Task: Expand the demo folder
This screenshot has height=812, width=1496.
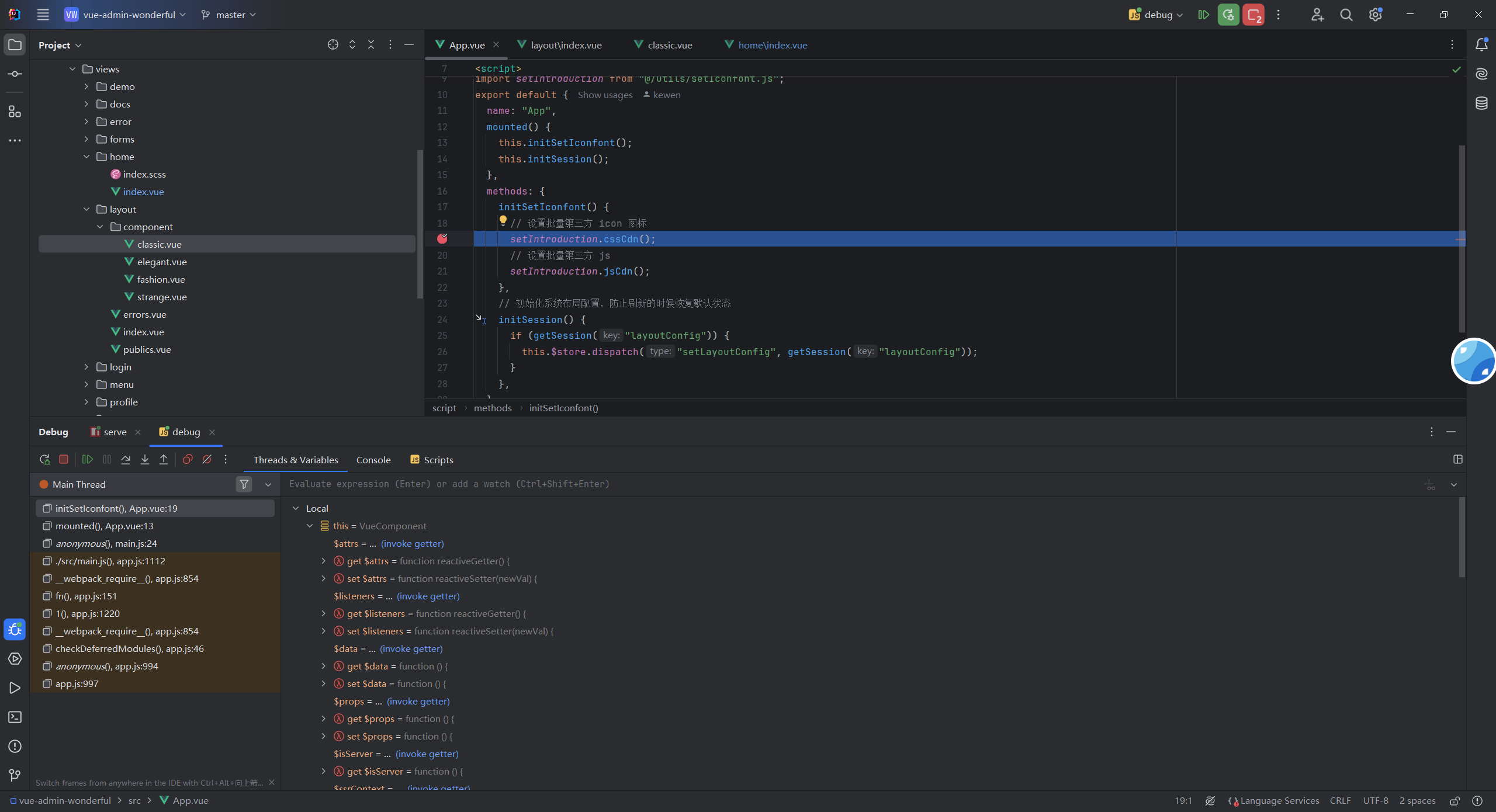Action: [86, 86]
